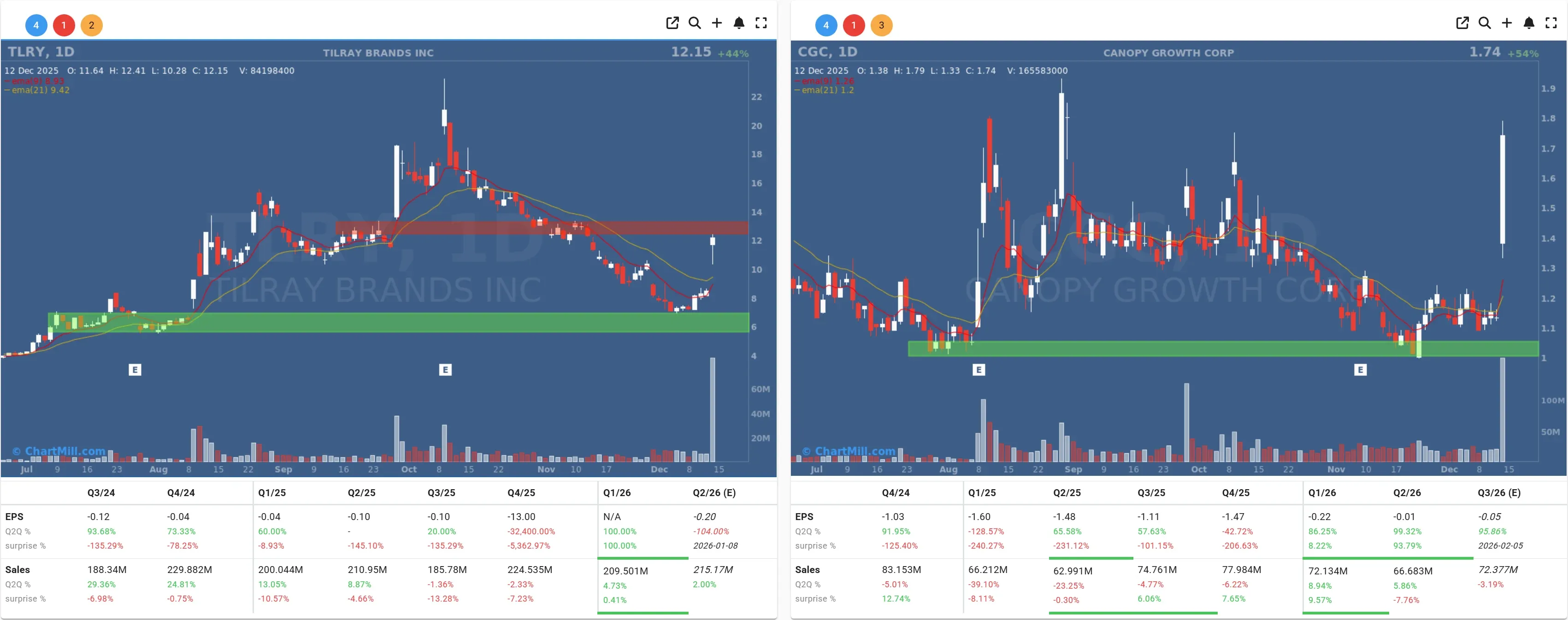This screenshot has width=1568, height=620.
Task: Click the magnifier search icon on the TLRY chart
Action: pyautogui.click(x=695, y=23)
